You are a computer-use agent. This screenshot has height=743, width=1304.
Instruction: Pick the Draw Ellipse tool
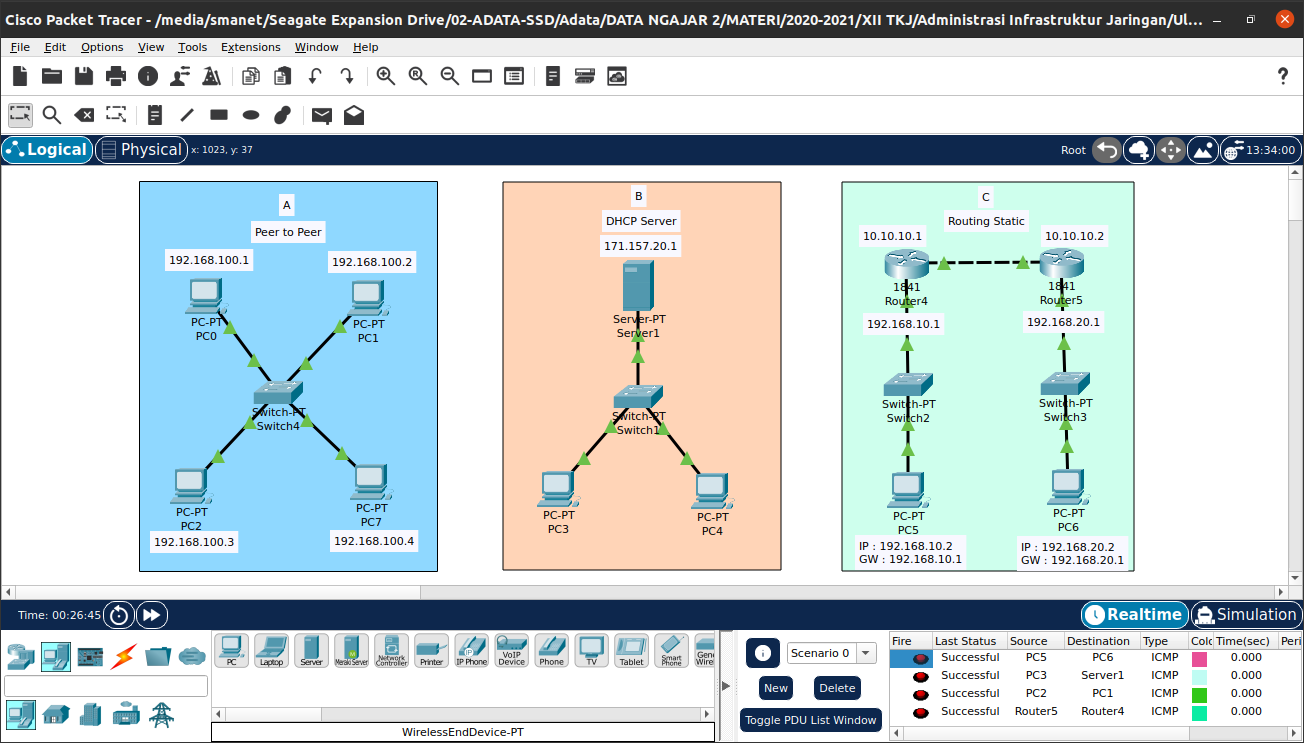tap(251, 115)
